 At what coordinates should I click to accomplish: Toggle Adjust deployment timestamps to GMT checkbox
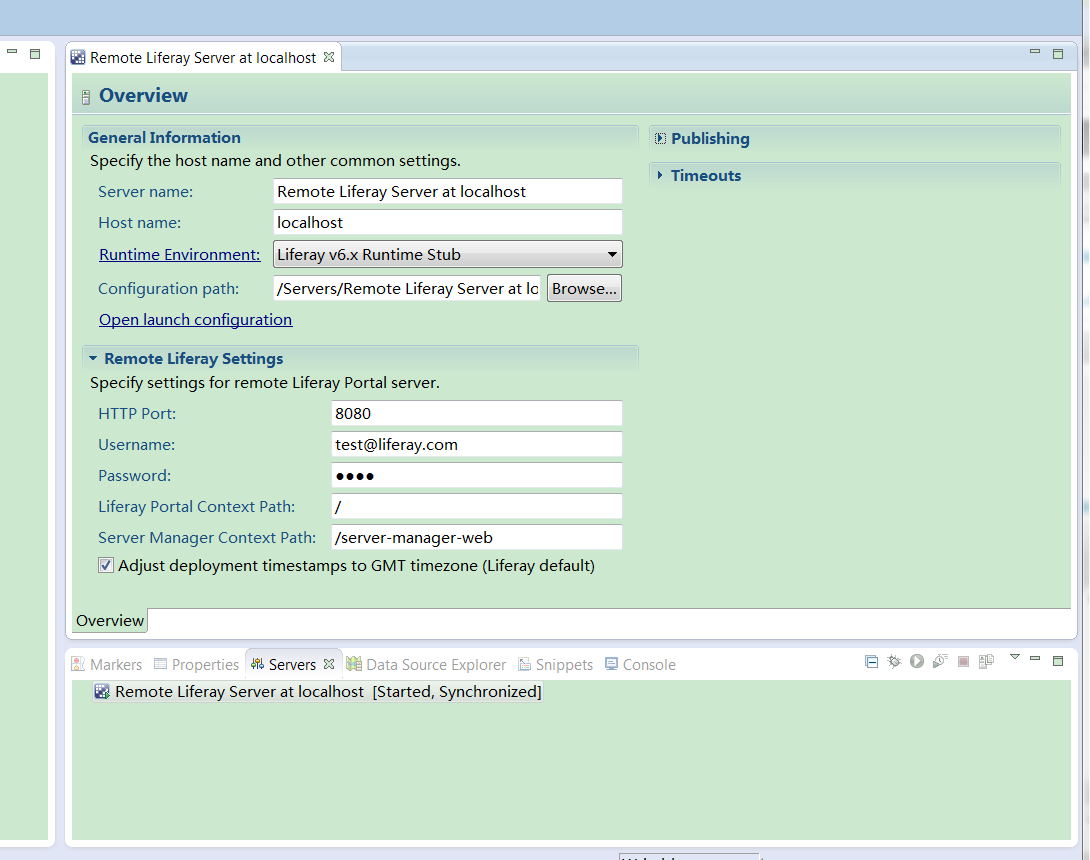(106, 566)
